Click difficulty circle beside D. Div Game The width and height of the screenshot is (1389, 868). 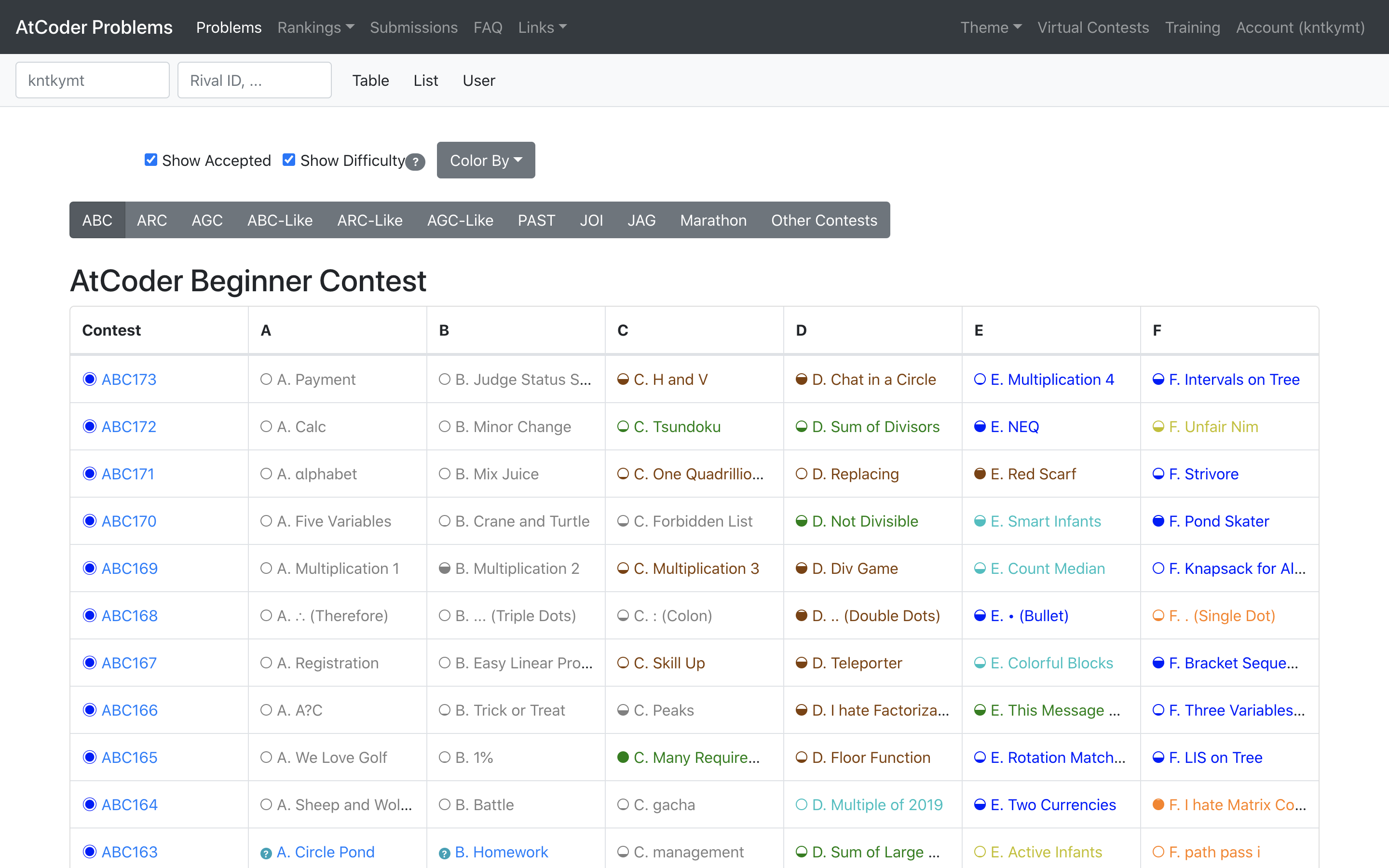point(801,569)
